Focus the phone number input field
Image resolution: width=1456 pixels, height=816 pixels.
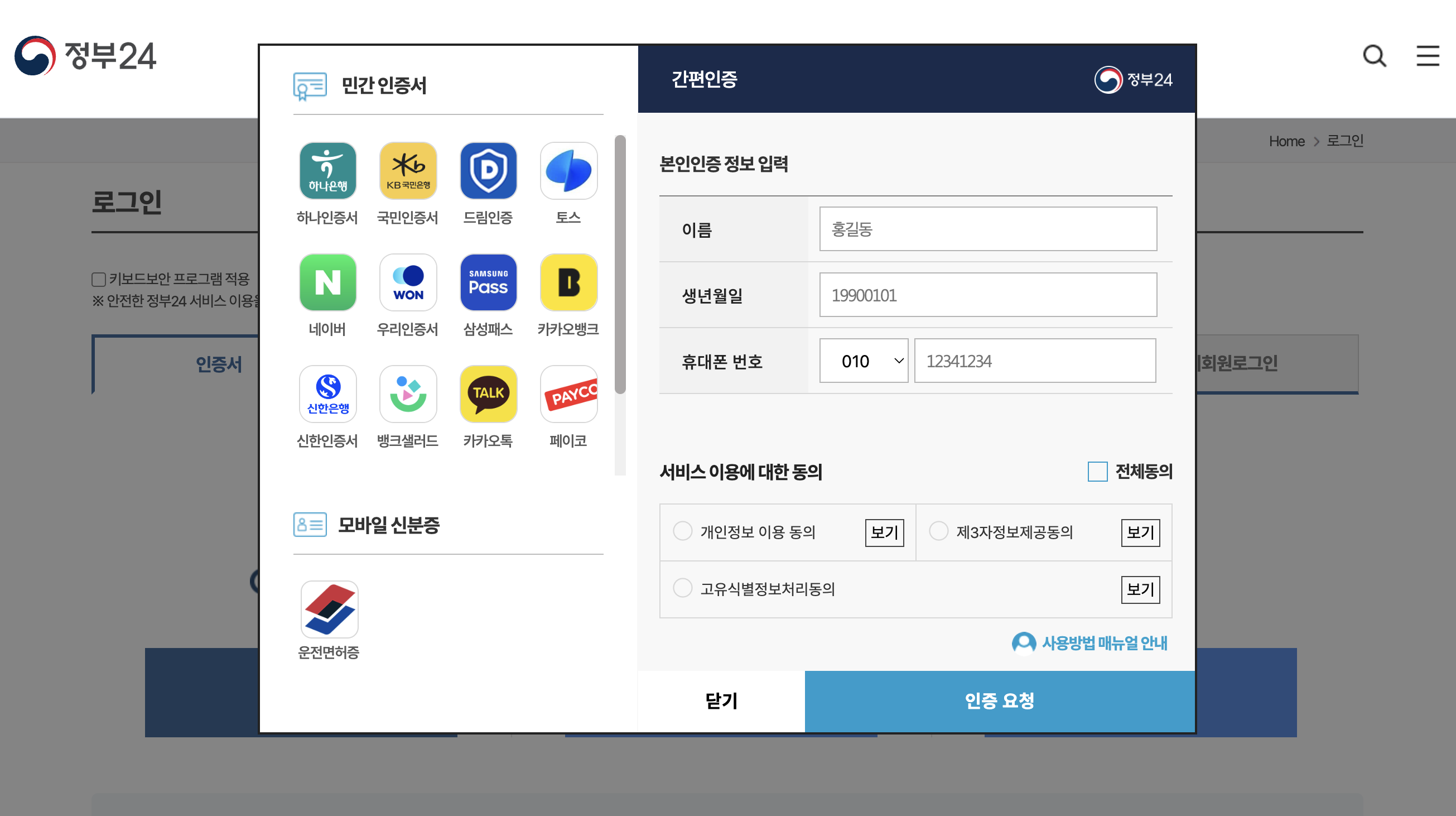pyautogui.click(x=1035, y=361)
